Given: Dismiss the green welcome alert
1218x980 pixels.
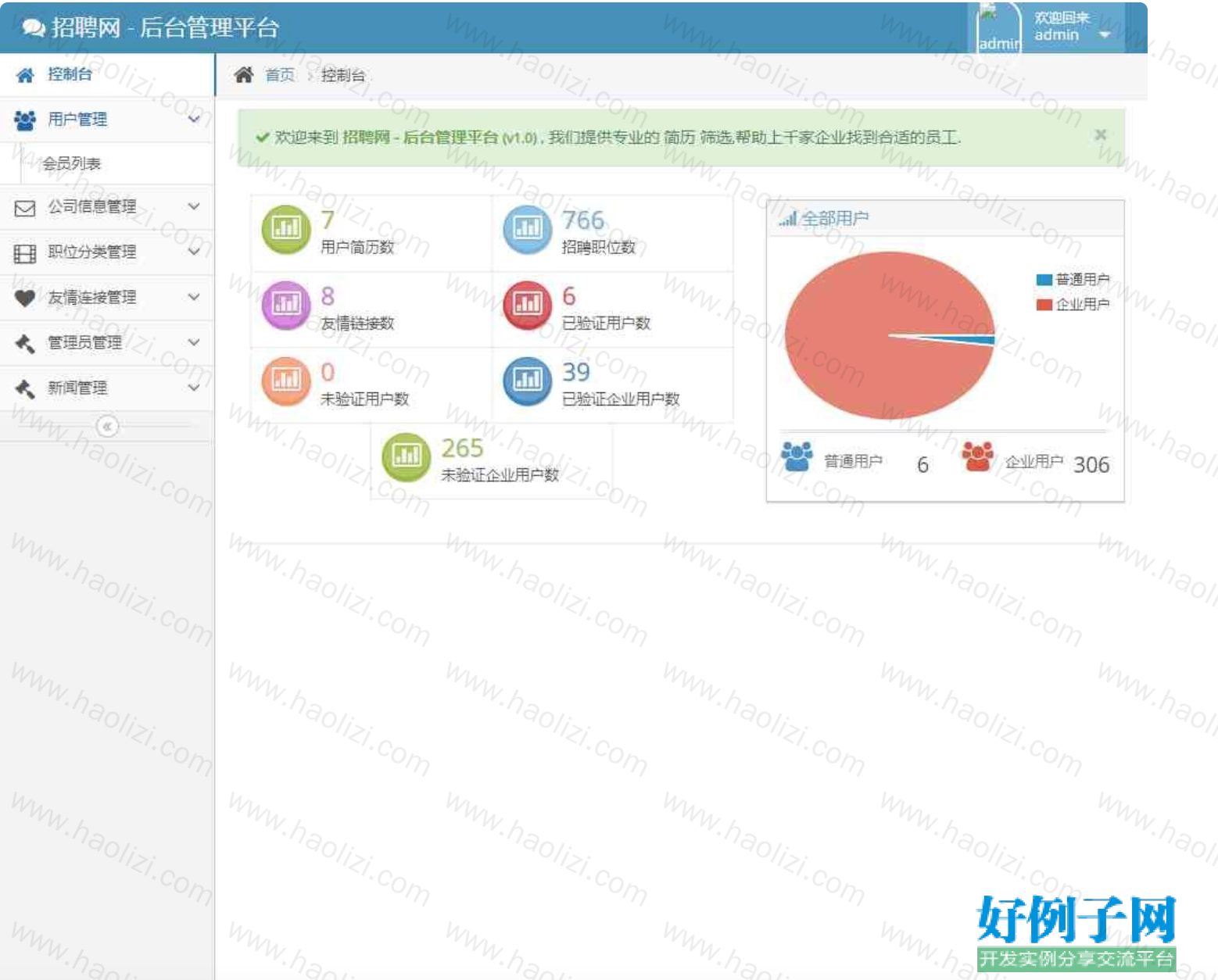Looking at the screenshot, I should [1100, 135].
